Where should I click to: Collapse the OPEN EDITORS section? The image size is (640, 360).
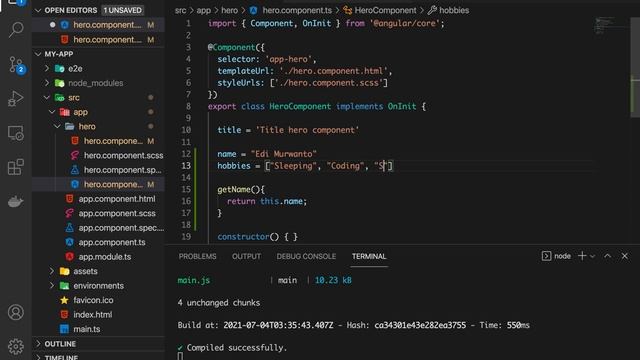(38, 10)
